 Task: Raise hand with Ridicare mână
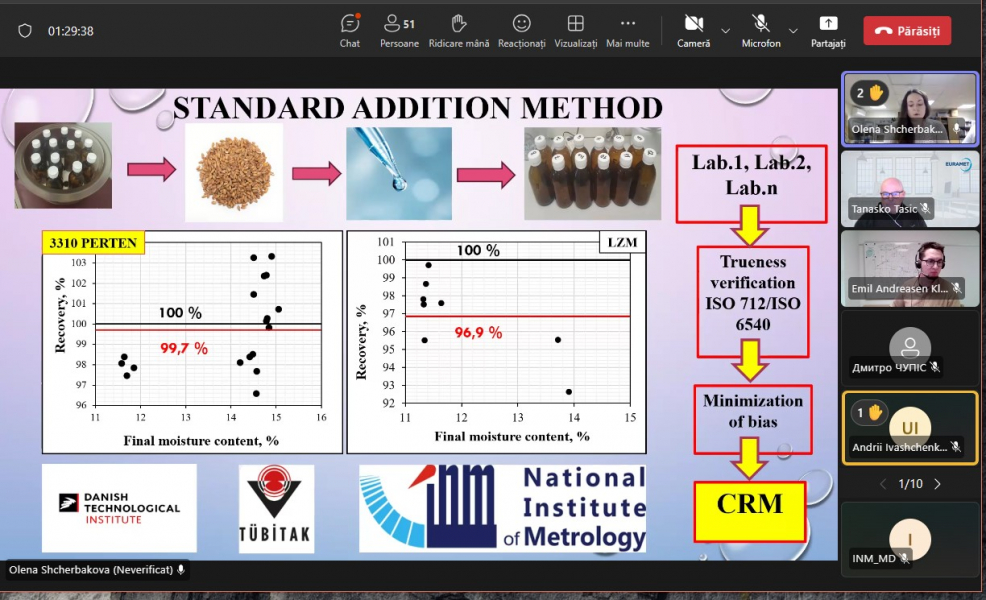[x=458, y=30]
